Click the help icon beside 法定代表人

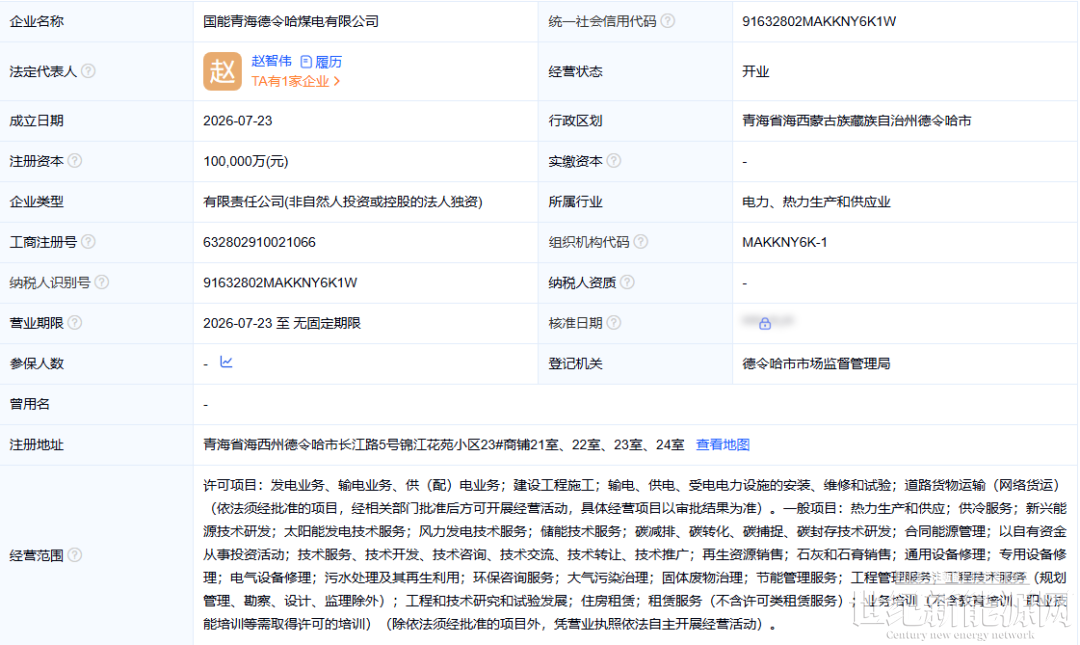point(88,71)
